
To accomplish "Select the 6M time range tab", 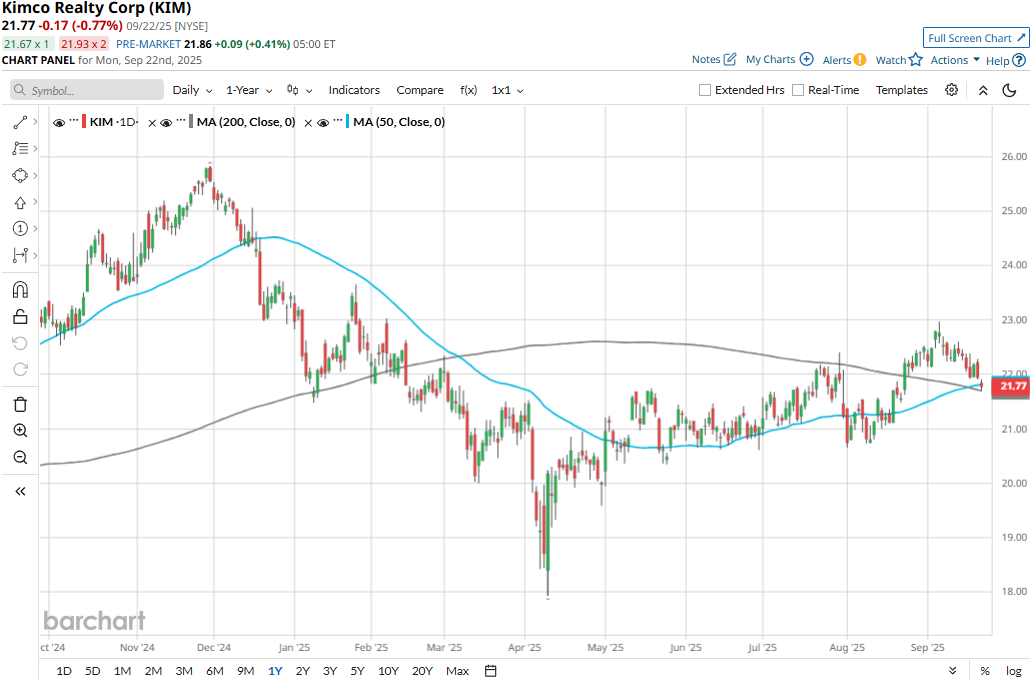I will 214,670.
